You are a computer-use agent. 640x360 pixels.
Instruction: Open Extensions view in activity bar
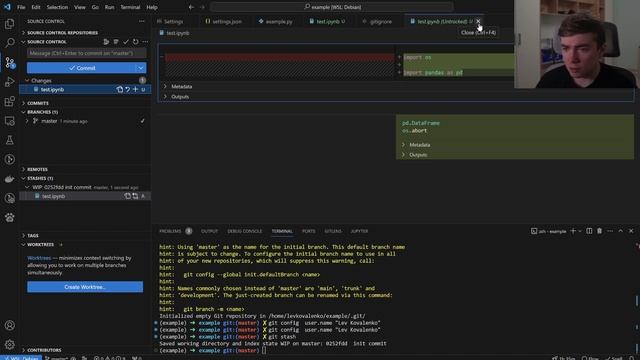click(x=9, y=101)
